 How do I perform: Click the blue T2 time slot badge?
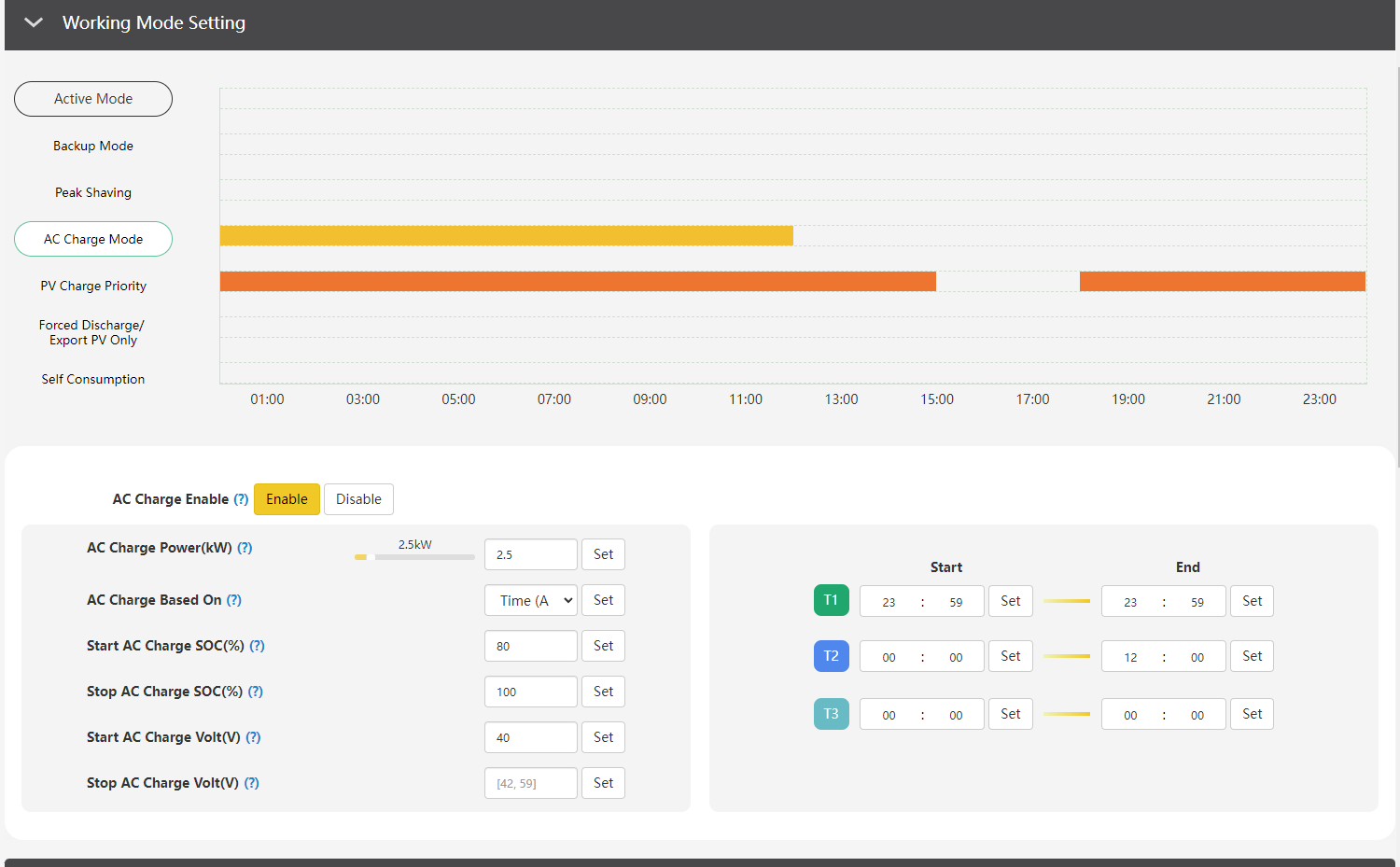tap(831, 656)
